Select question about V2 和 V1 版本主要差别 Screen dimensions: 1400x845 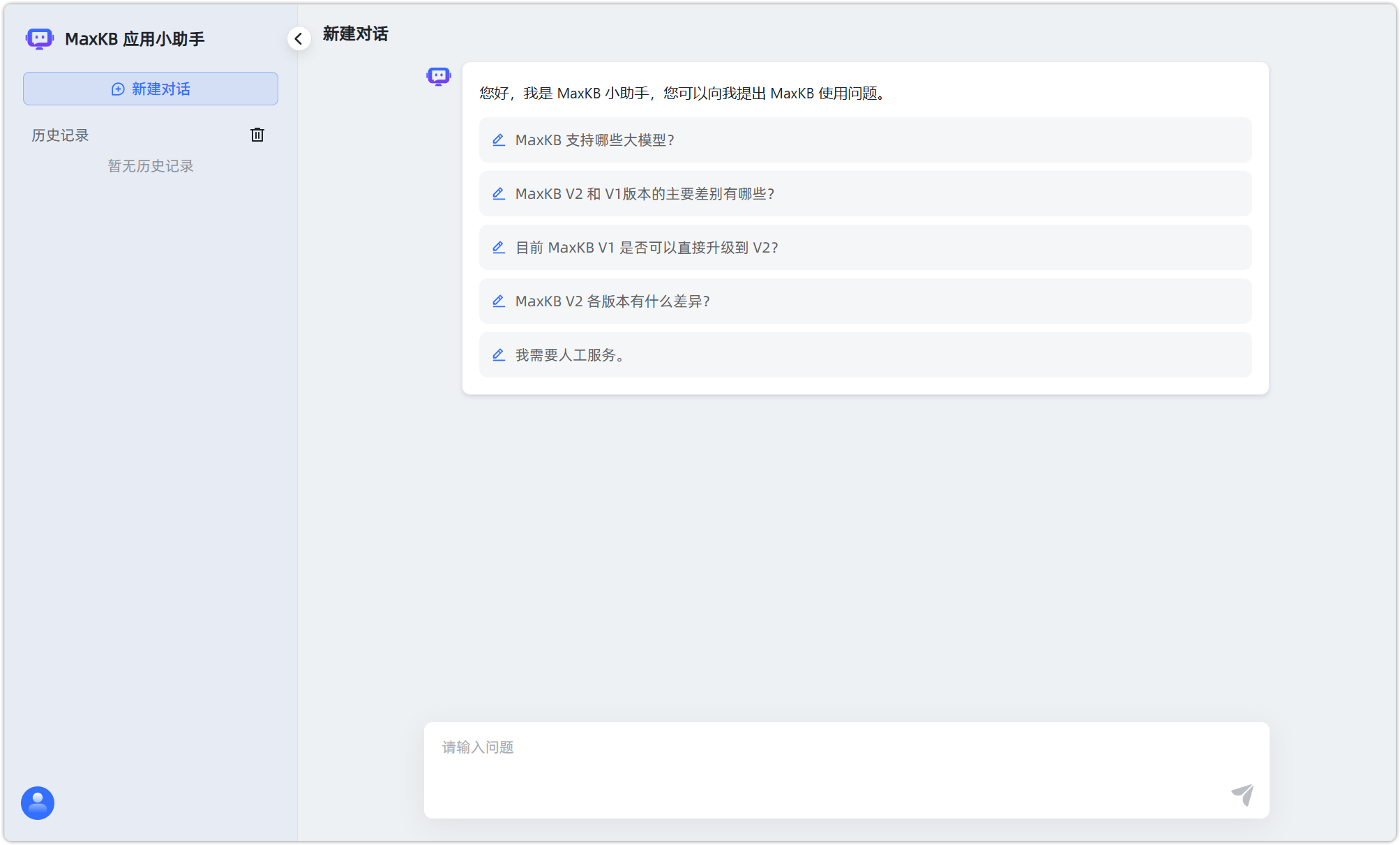point(865,194)
